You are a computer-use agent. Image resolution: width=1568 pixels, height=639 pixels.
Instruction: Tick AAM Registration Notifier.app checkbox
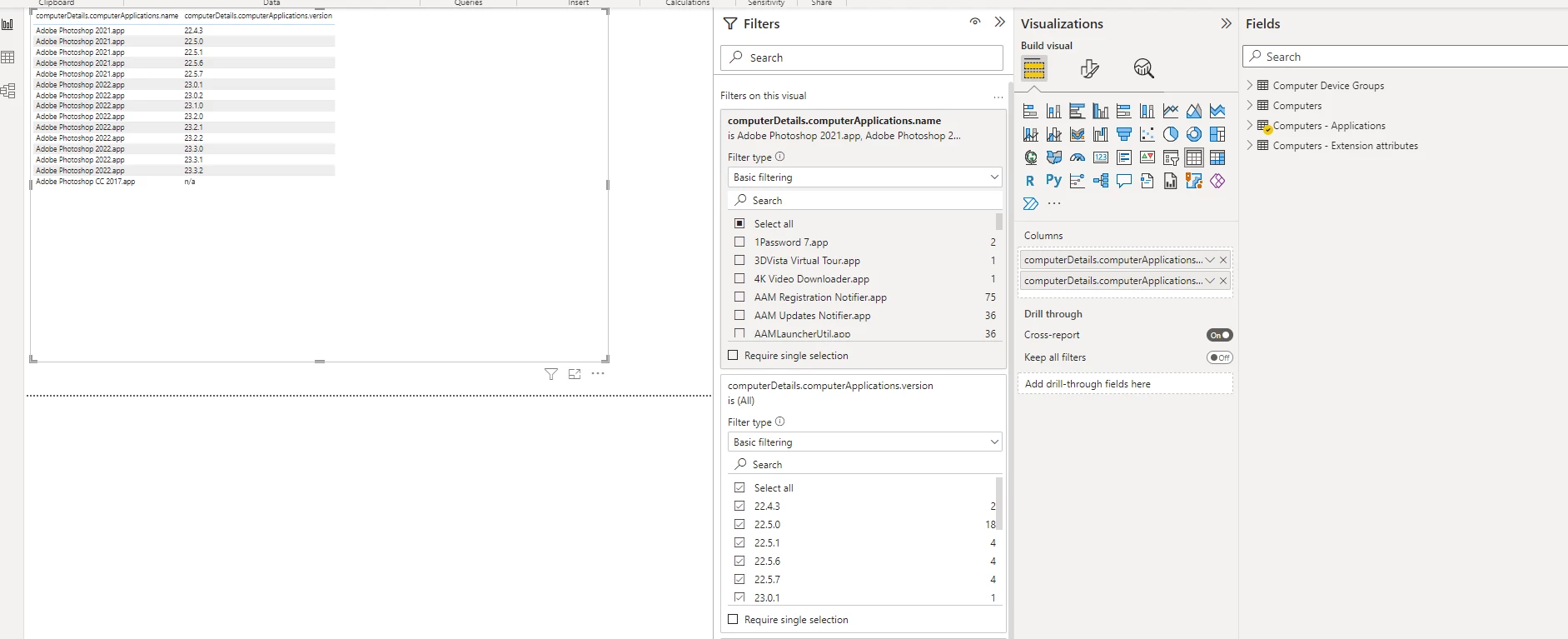[739, 297]
